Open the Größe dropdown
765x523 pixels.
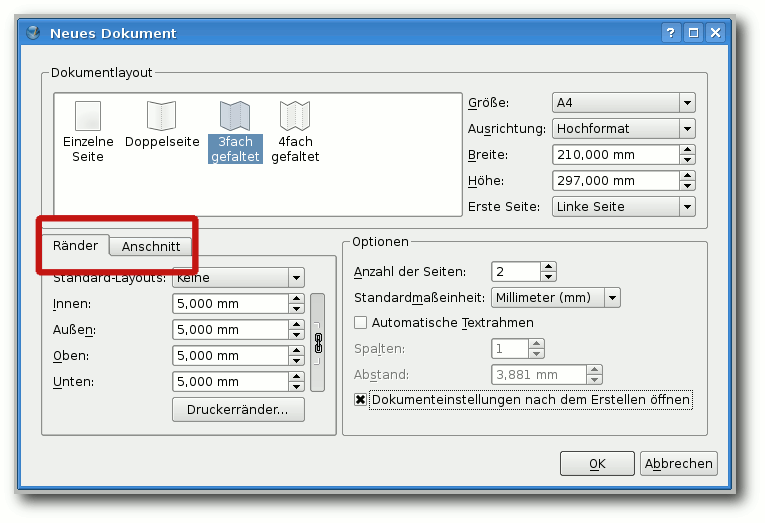point(624,103)
